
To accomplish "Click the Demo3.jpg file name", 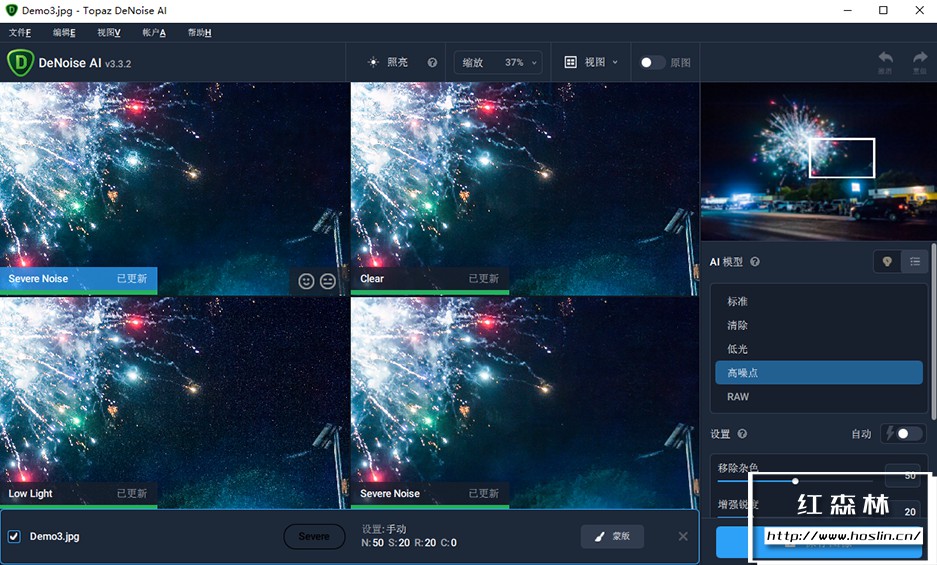I will click(54, 536).
